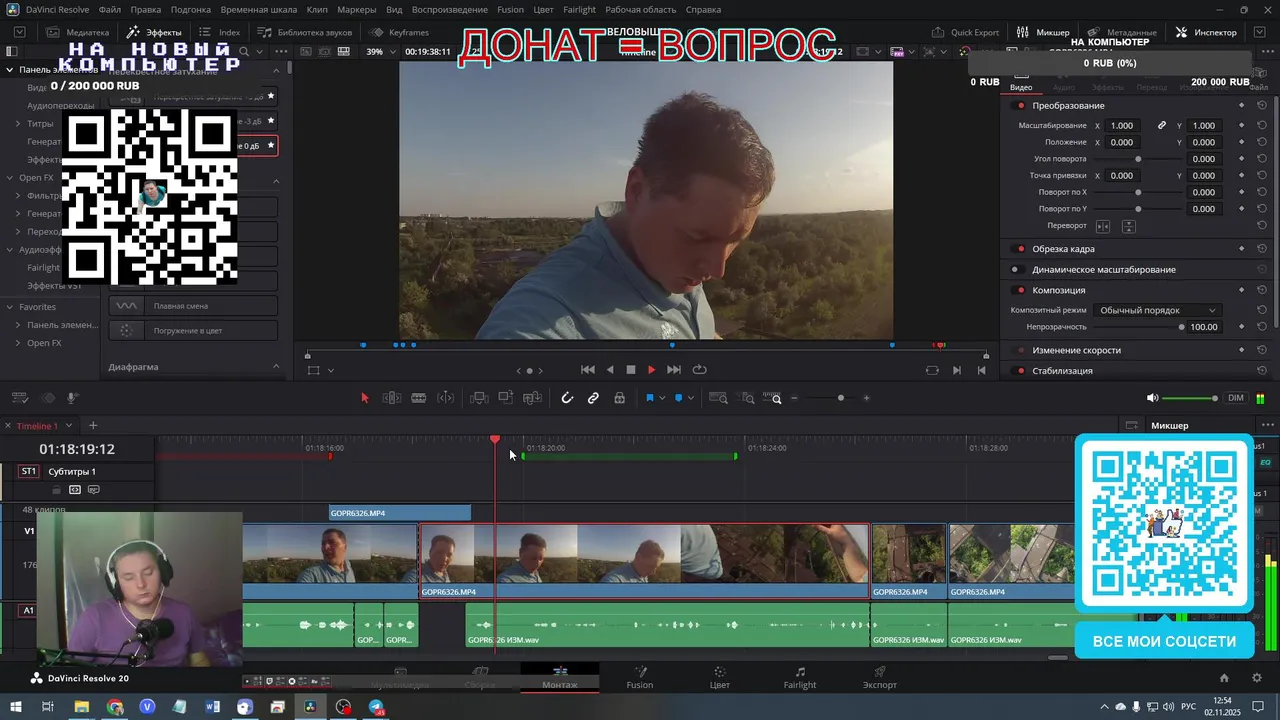Toggle Loop playback icon

click(x=700, y=370)
